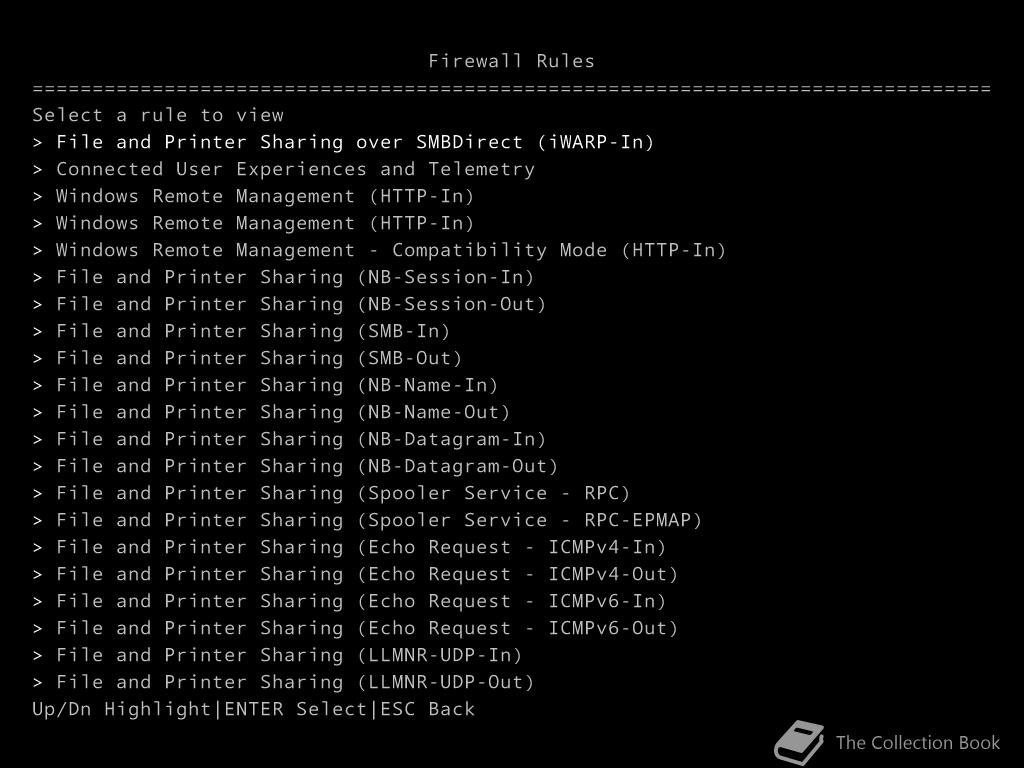Select Windows Remote Management Compatibility Mode rule
Viewport: 1024px width, 768px height.
coord(390,250)
